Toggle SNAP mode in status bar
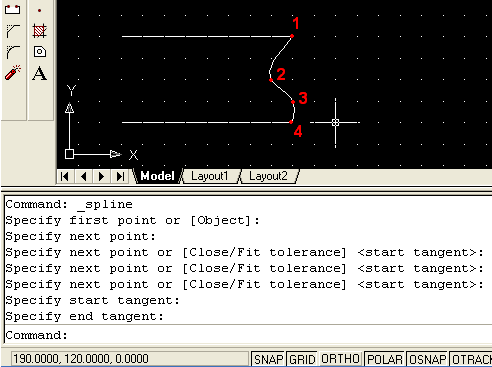Image resolution: width=492 pixels, height=367 pixels. pyautogui.click(x=268, y=359)
